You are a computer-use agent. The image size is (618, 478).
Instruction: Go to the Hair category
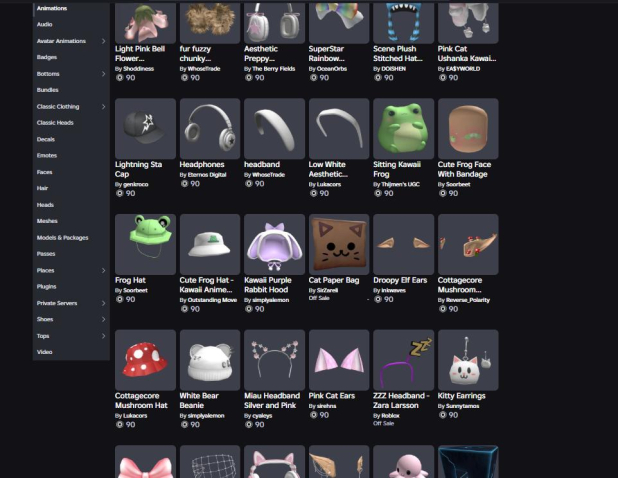[x=43, y=188]
